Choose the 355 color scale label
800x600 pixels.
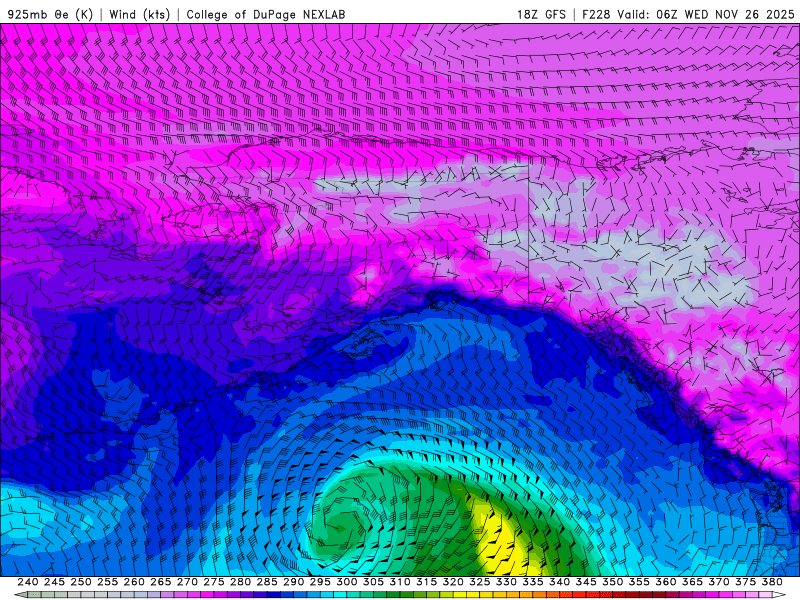coord(639,582)
